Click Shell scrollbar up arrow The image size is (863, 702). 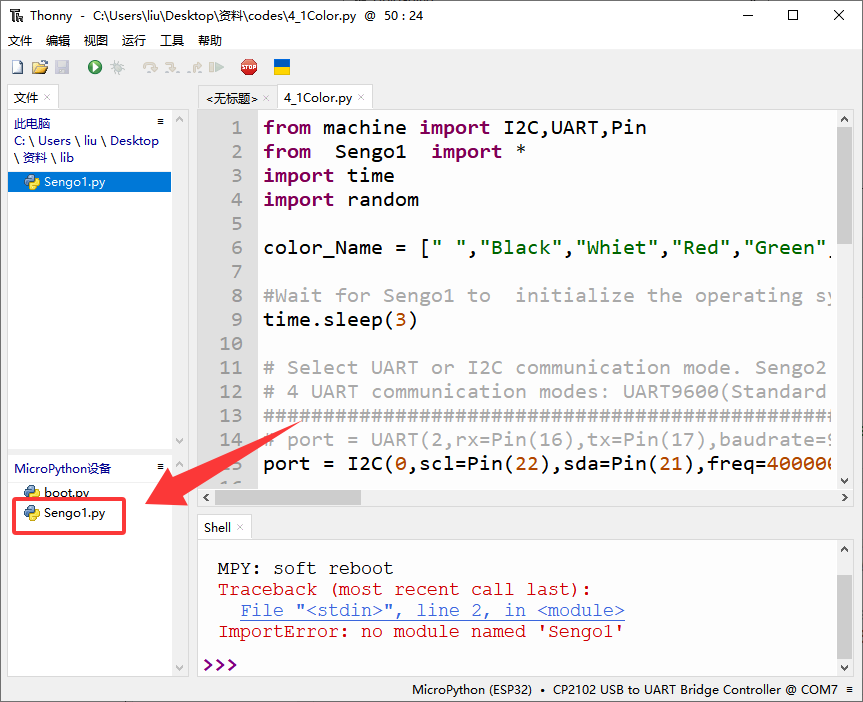844,549
